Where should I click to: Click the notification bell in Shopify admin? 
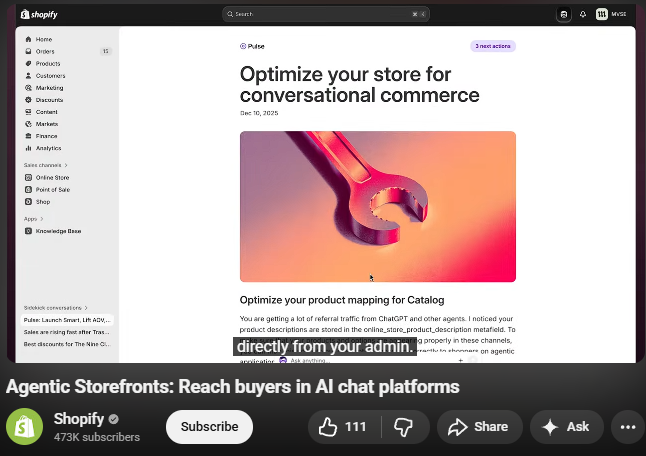pos(583,14)
